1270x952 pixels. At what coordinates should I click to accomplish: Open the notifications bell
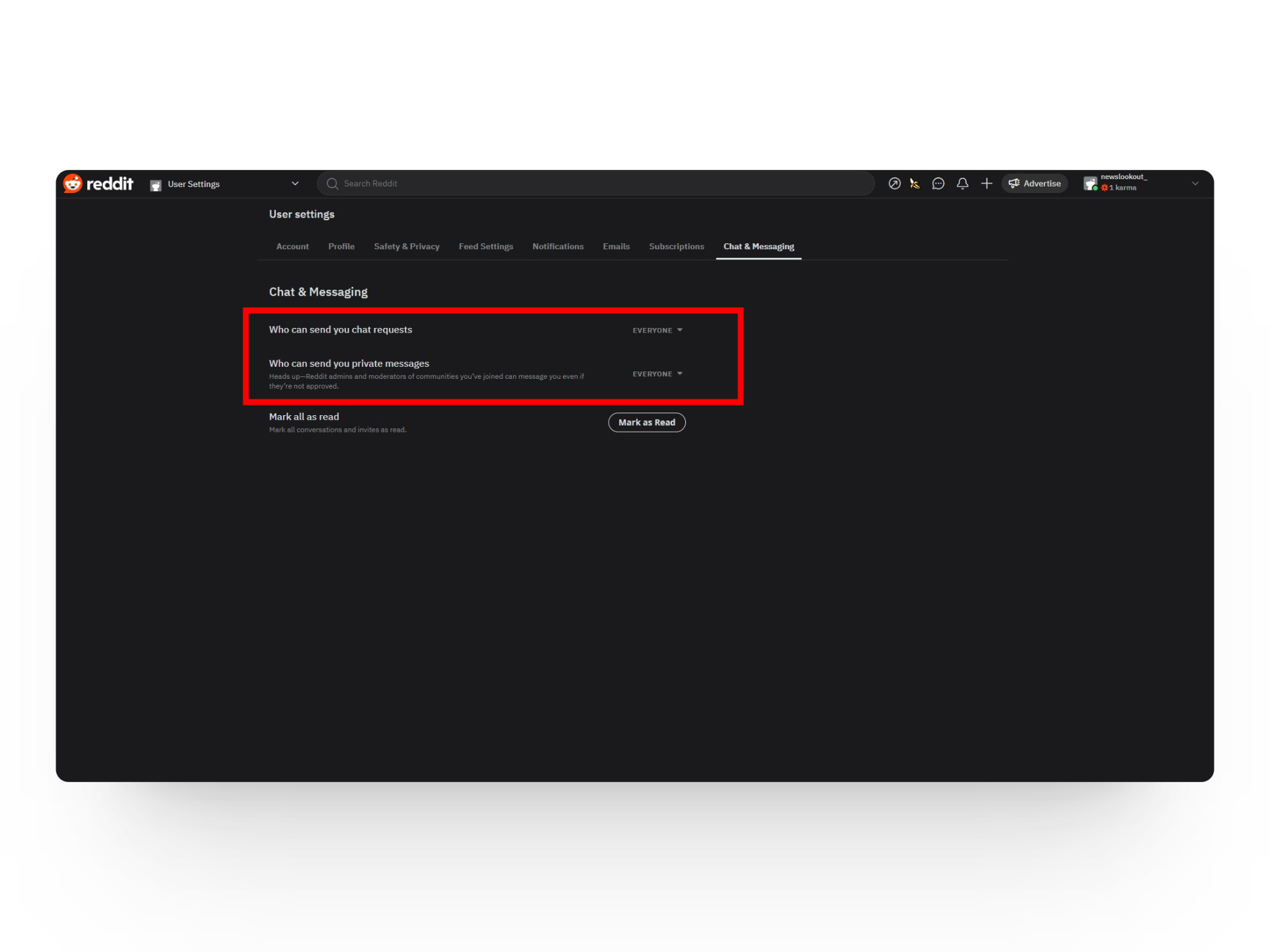[962, 183]
